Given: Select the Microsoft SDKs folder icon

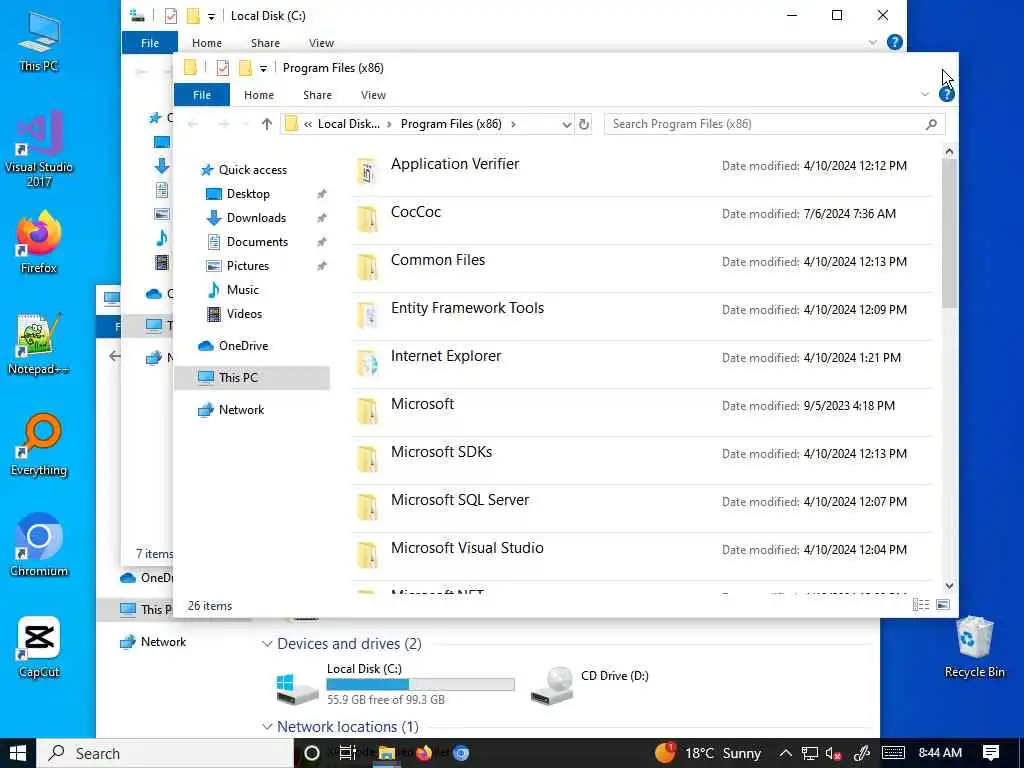Looking at the screenshot, I should click(x=367, y=459).
